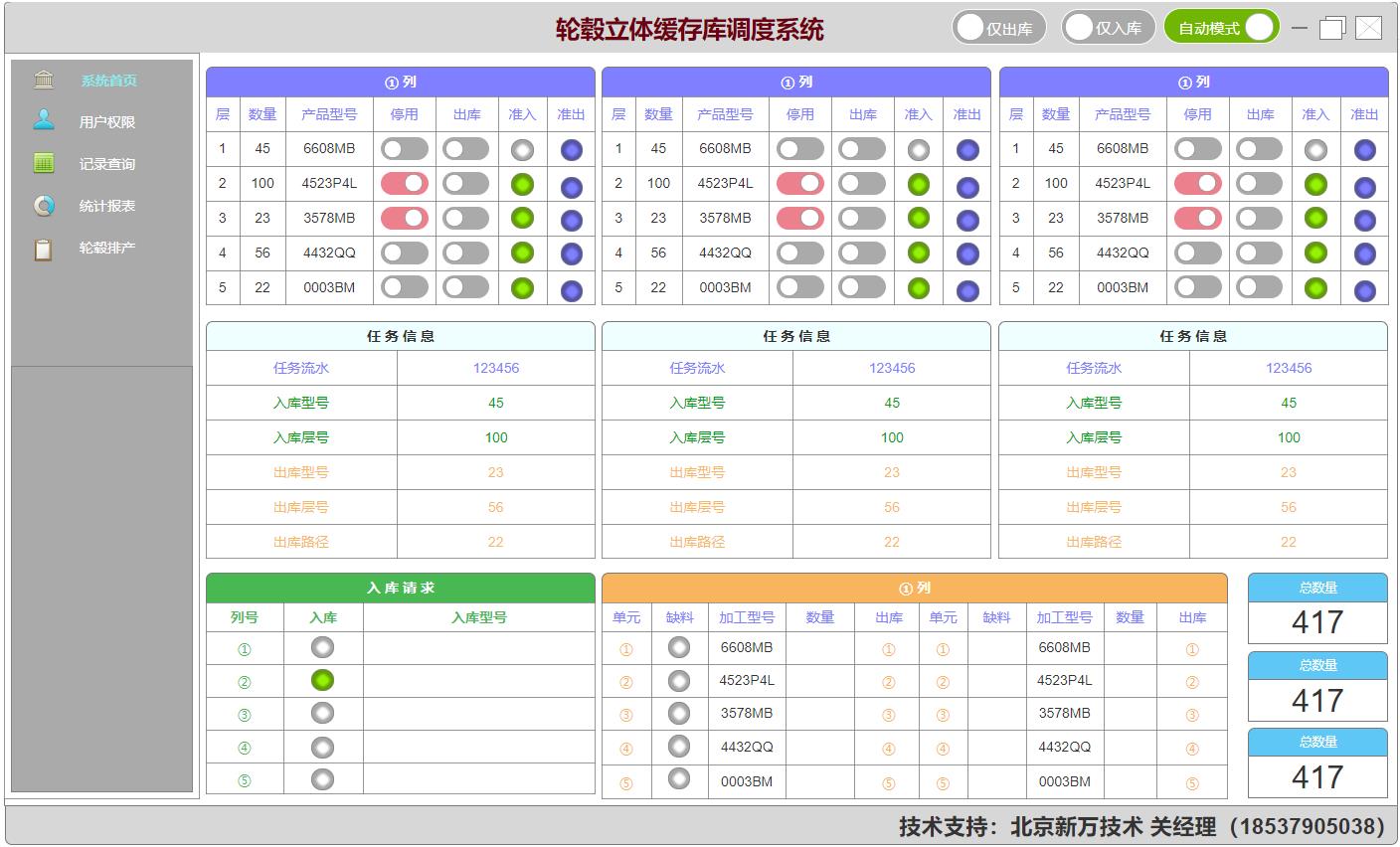
Task: Click 缺料 light in unit ④ row
Action: 679,746
